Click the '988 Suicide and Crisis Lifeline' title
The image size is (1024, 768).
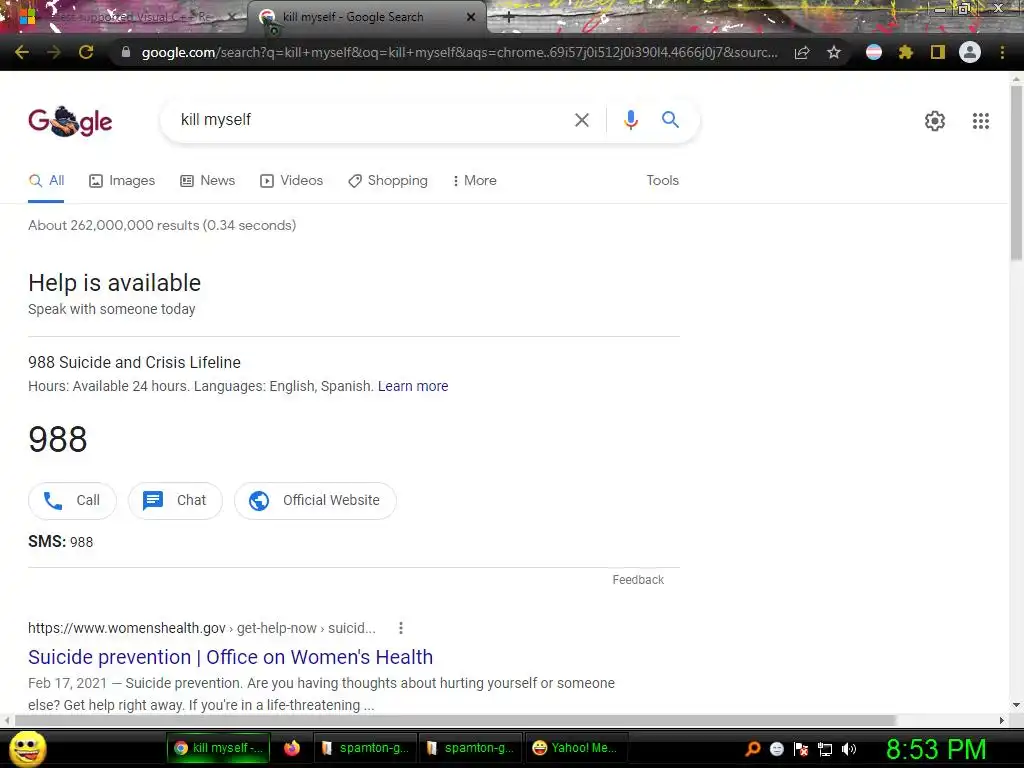click(x=134, y=362)
